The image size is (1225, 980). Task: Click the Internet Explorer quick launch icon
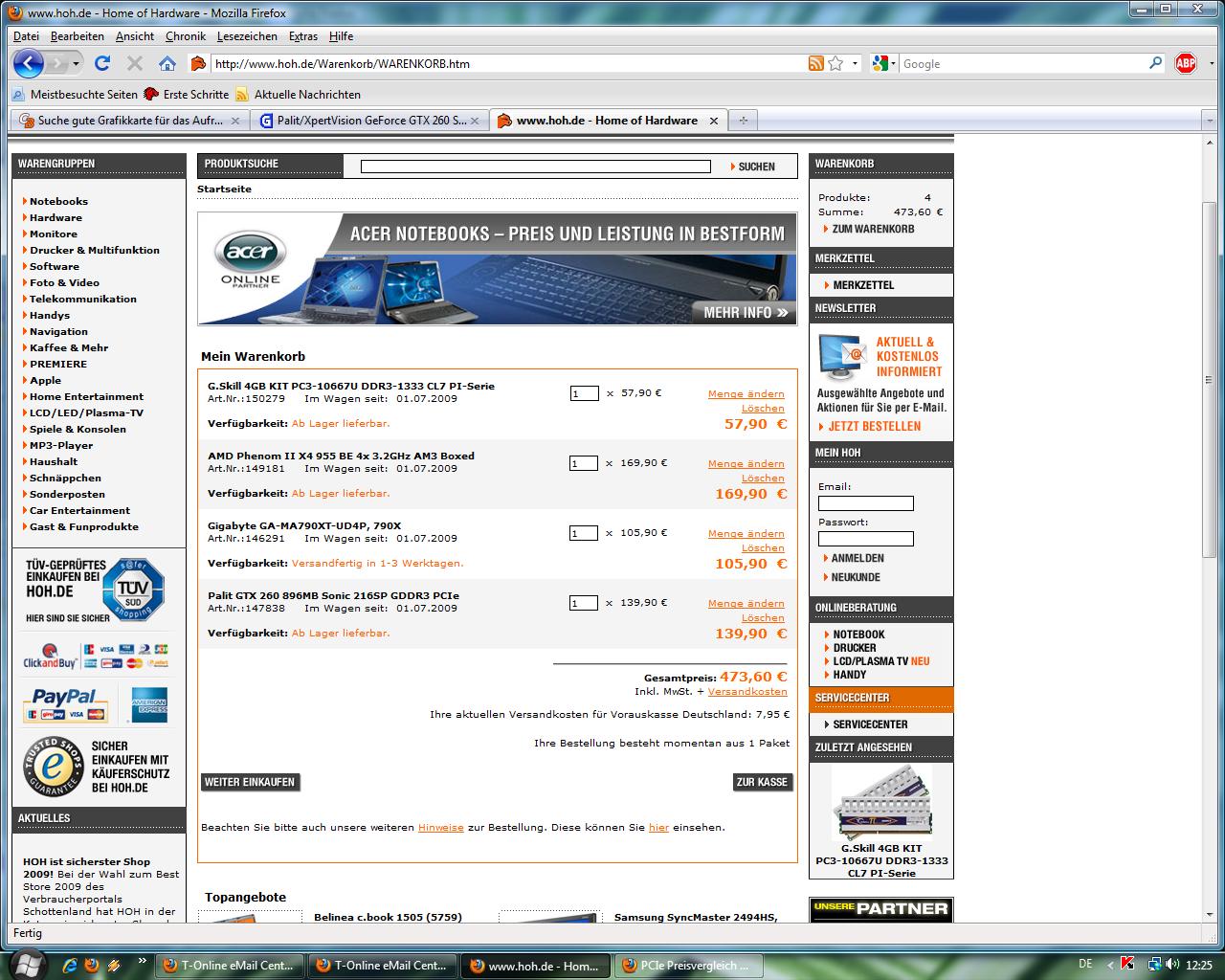(x=68, y=965)
